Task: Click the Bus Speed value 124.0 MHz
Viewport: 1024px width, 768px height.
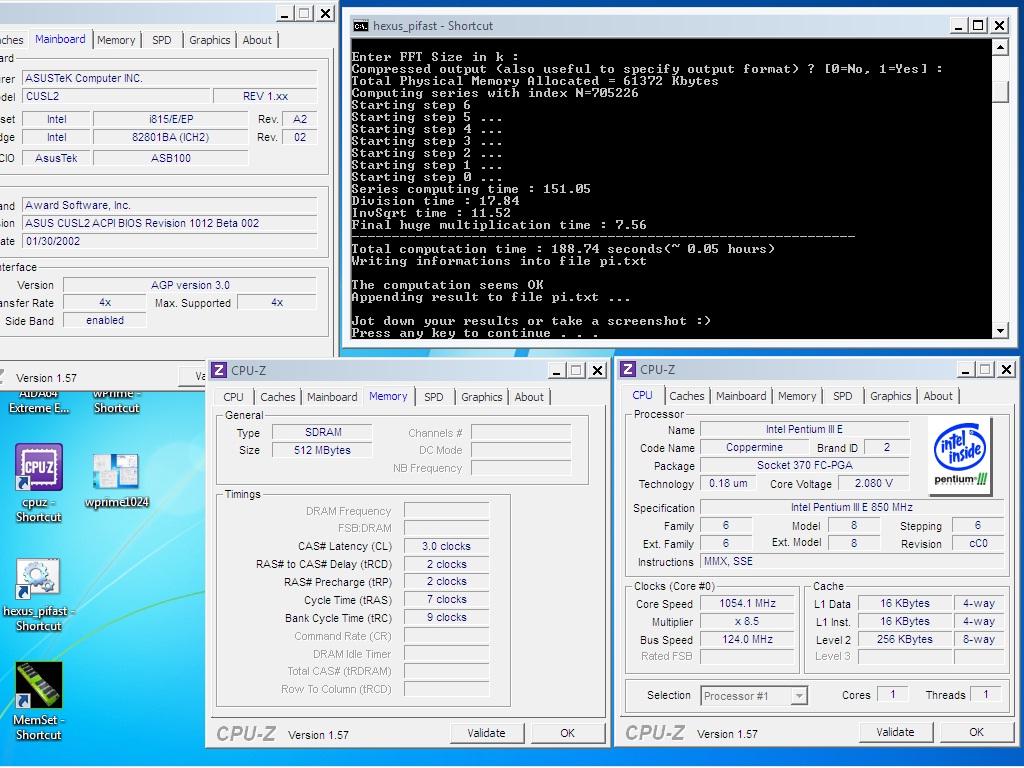Action: pos(747,639)
